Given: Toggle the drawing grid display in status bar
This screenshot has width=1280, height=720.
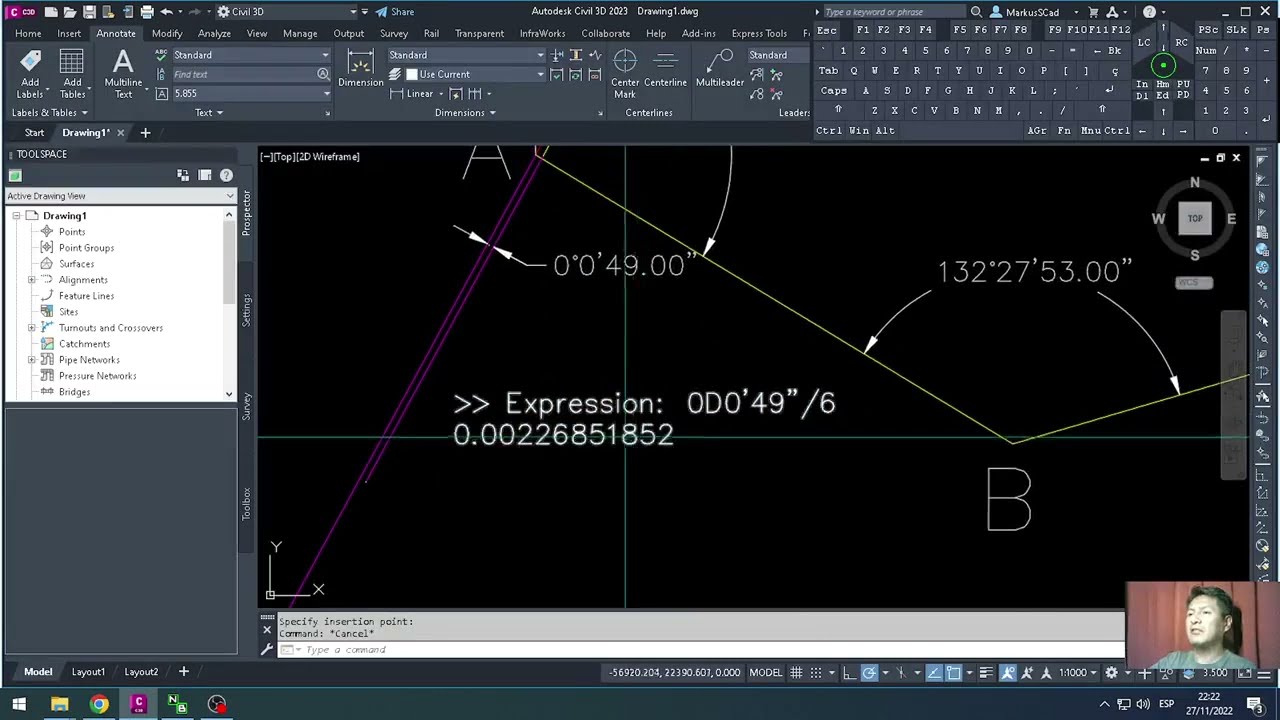Looking at the screenshot, I should point(796,672).
